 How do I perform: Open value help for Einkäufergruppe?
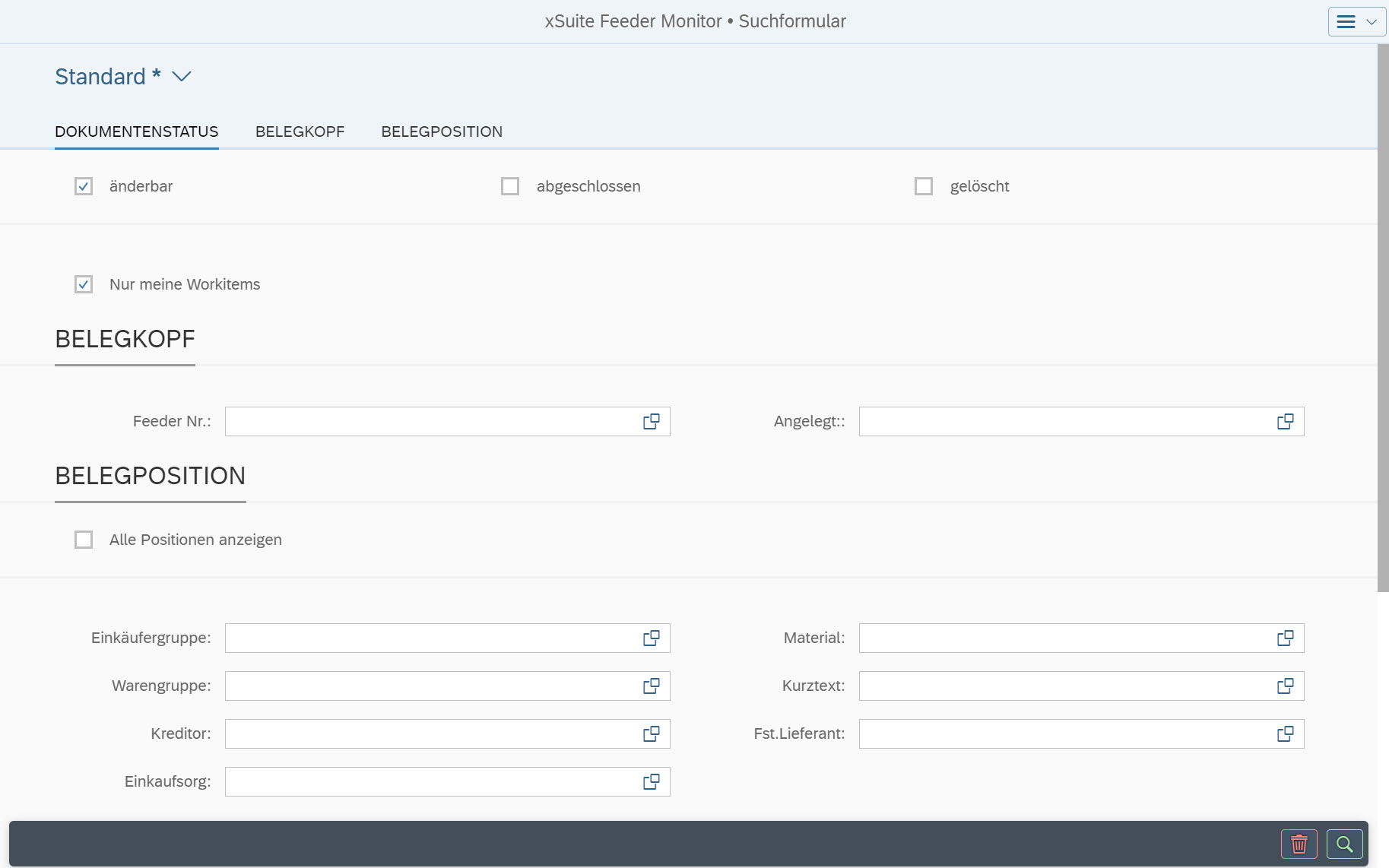pos(652,638)
